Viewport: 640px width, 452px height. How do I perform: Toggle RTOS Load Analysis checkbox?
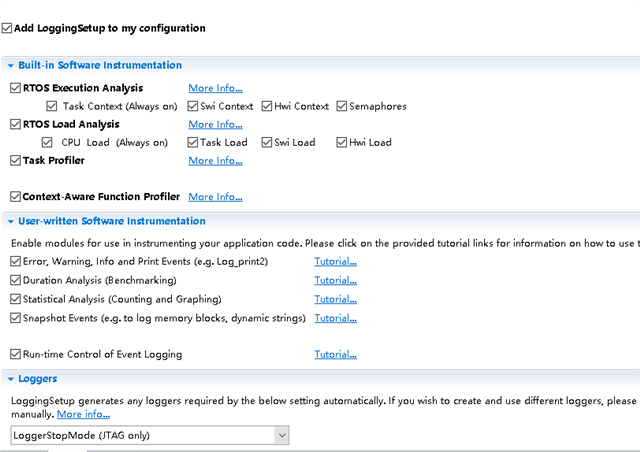(x=15, y=124)
